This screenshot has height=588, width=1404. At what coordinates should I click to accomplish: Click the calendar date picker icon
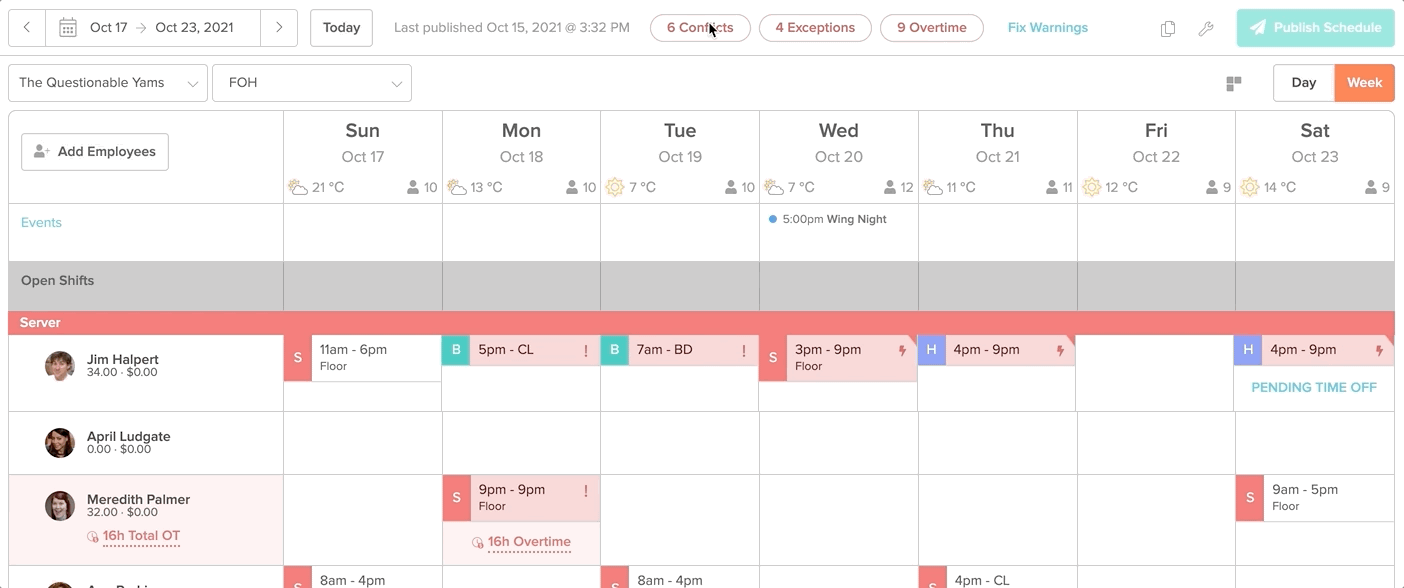(68, 28)
